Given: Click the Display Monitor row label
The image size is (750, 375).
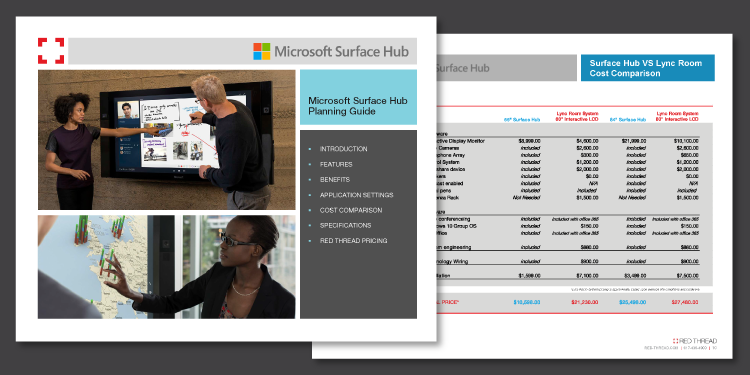Looking at the screenshot, I should 461,141.
